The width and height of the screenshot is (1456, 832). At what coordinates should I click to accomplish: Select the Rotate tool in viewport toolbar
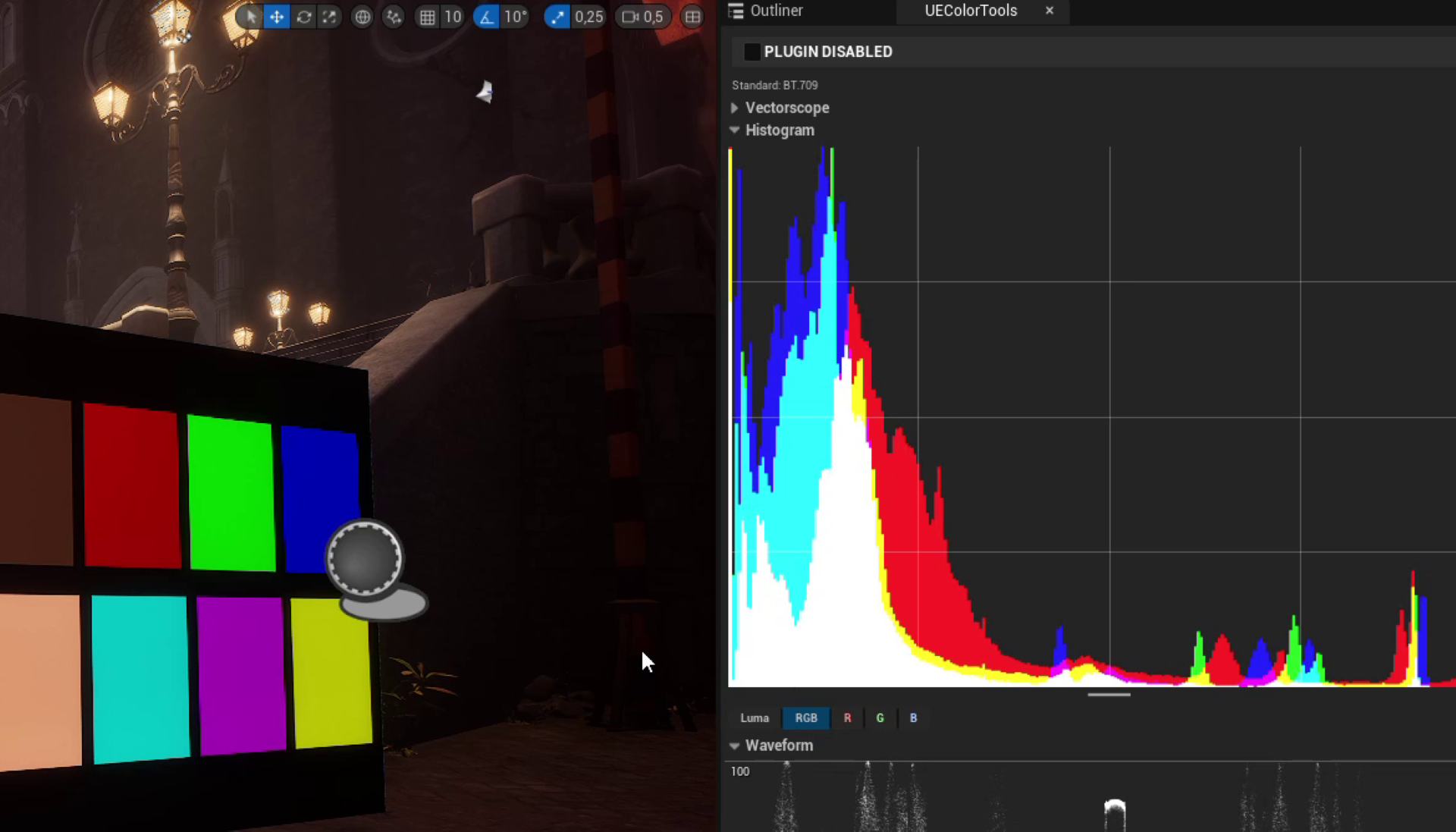[x=303, y=17]
